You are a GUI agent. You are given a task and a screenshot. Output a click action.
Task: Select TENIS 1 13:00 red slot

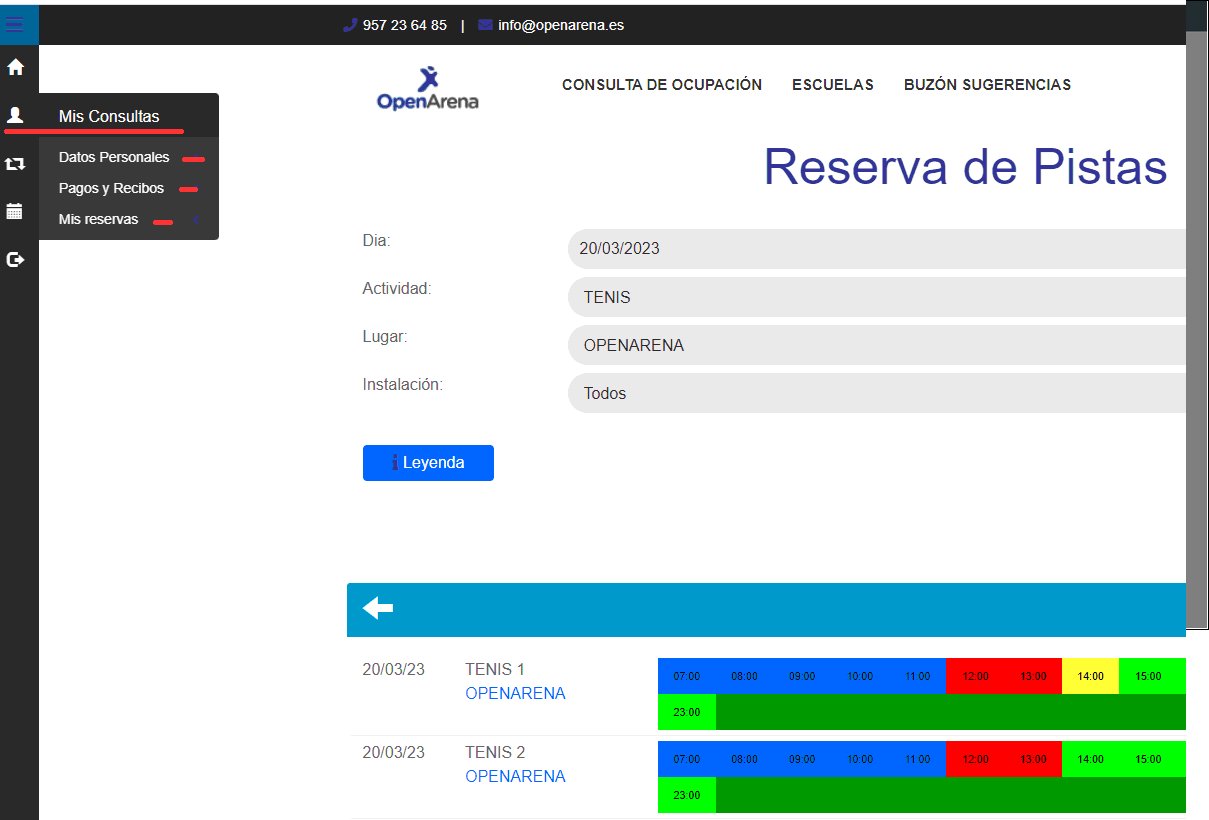(1033, 676)
